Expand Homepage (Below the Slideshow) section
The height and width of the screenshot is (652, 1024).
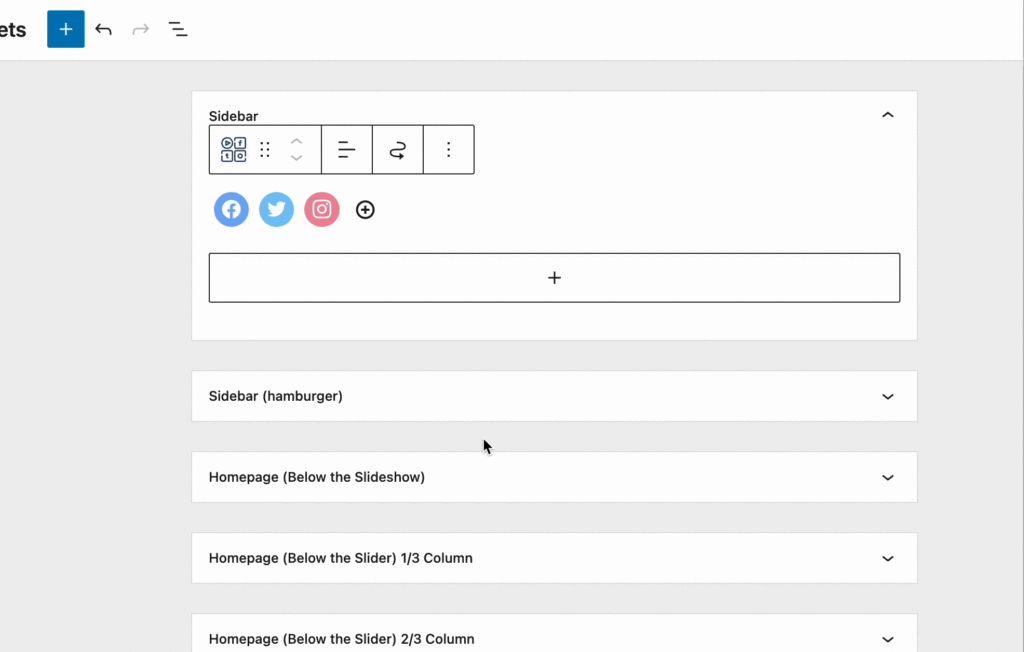(x=887, y=477)
